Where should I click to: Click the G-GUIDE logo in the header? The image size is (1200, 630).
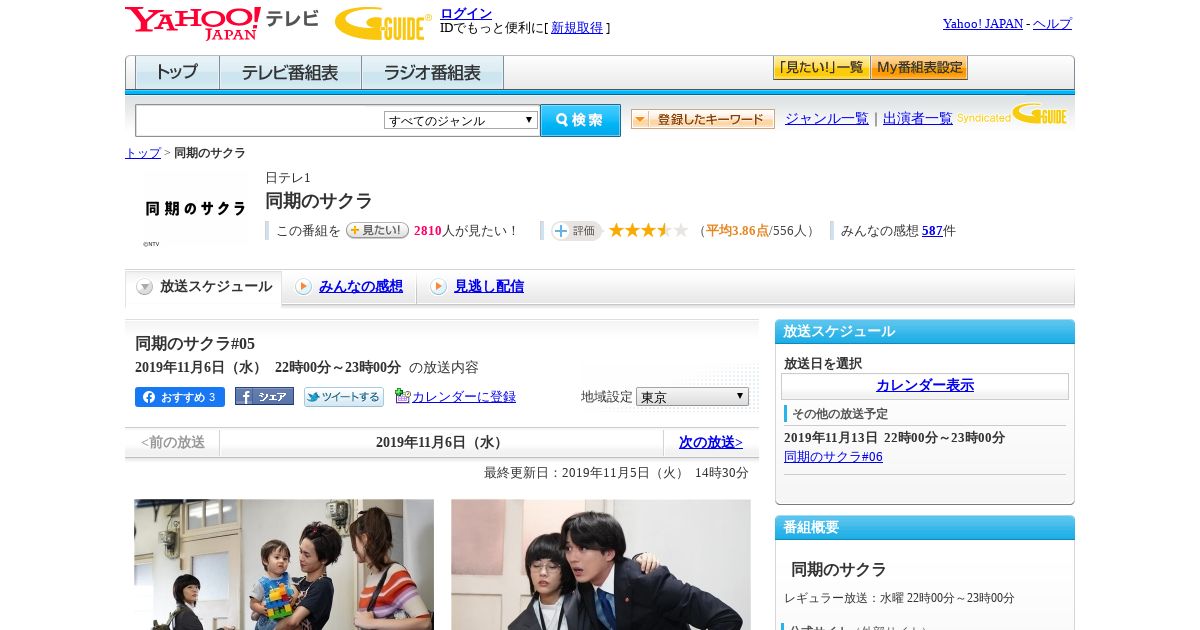click(383, 23)
